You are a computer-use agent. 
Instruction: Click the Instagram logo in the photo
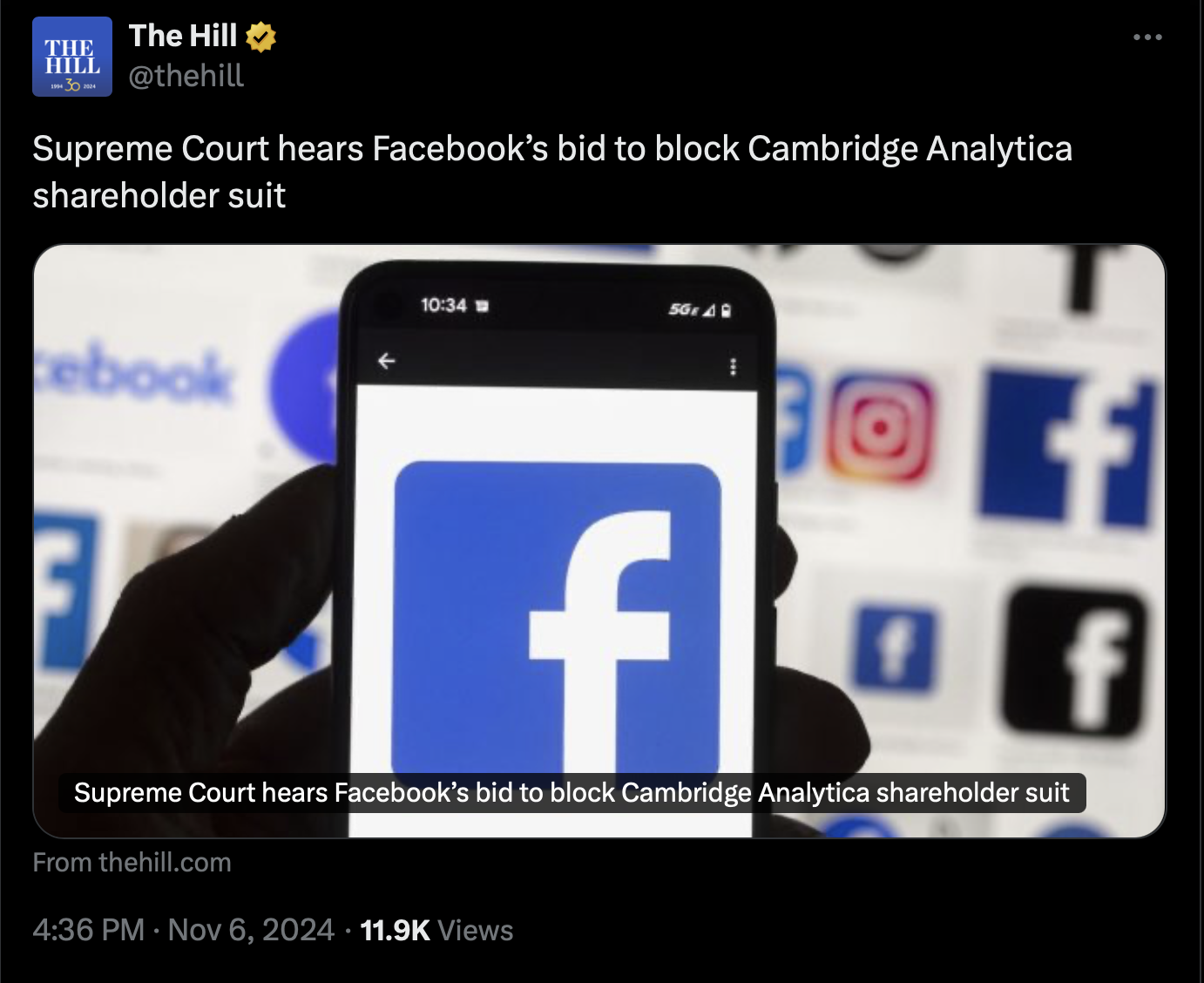pos(878,429)
